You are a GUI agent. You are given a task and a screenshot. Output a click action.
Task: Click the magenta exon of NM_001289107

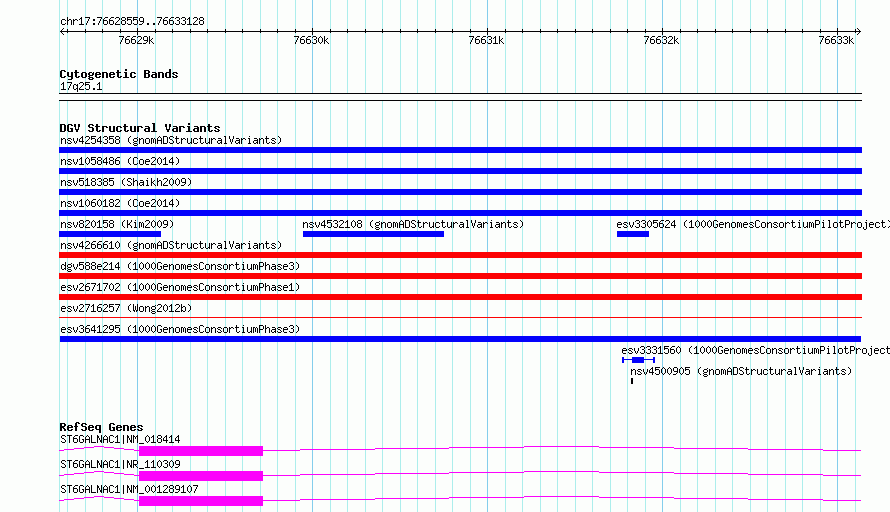[201, 501]
